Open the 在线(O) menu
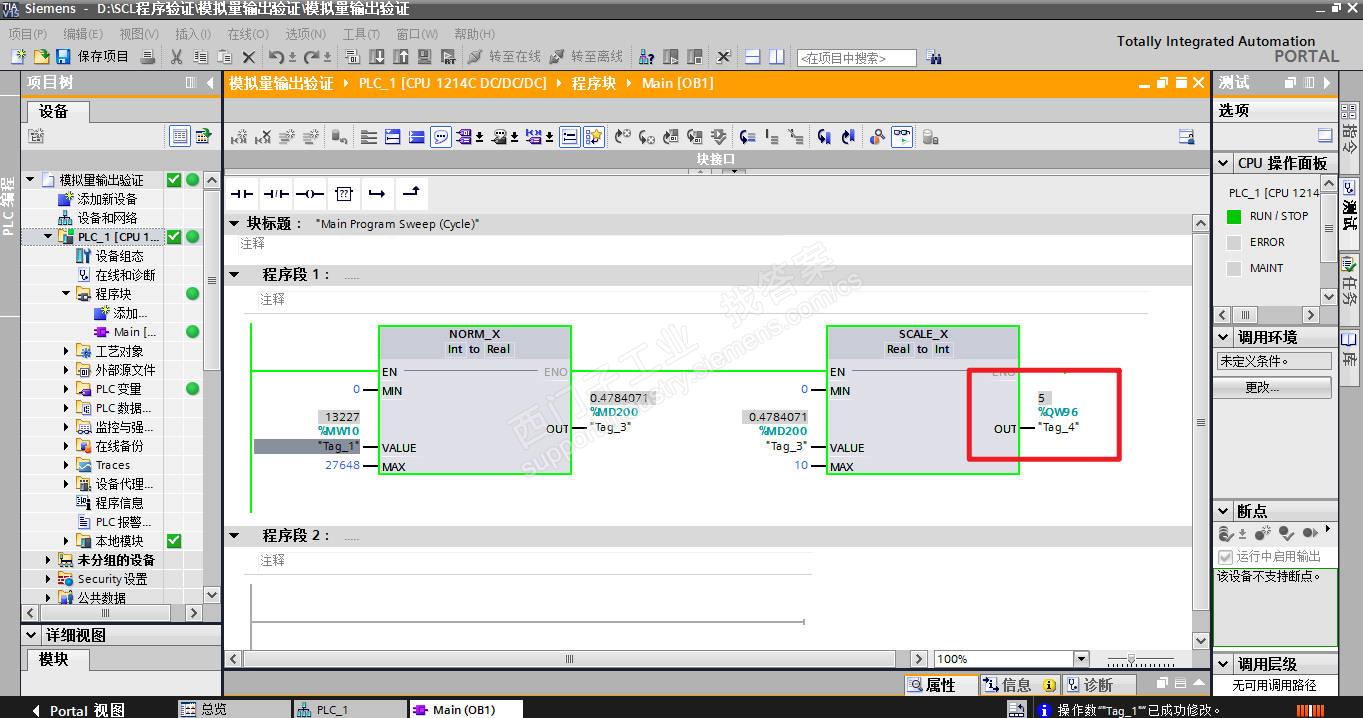This screenshot has width=1363, height=718. 247,34
